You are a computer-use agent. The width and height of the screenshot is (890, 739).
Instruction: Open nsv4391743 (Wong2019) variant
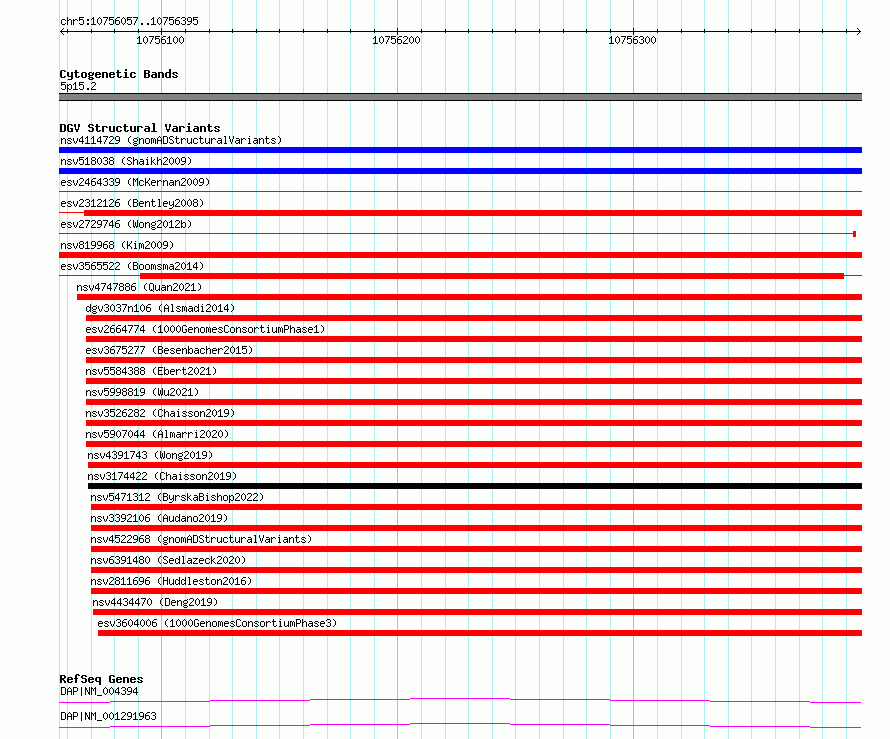[x=150, y=455]
